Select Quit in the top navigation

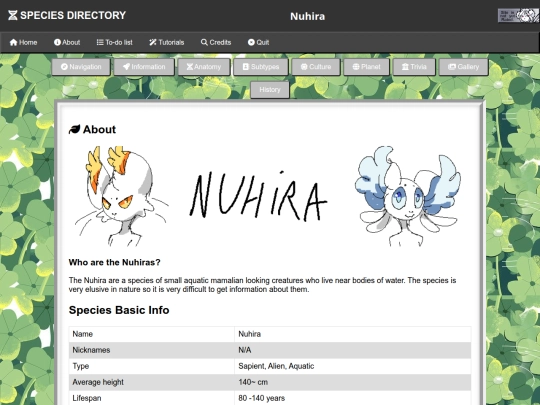click(258, 42)
